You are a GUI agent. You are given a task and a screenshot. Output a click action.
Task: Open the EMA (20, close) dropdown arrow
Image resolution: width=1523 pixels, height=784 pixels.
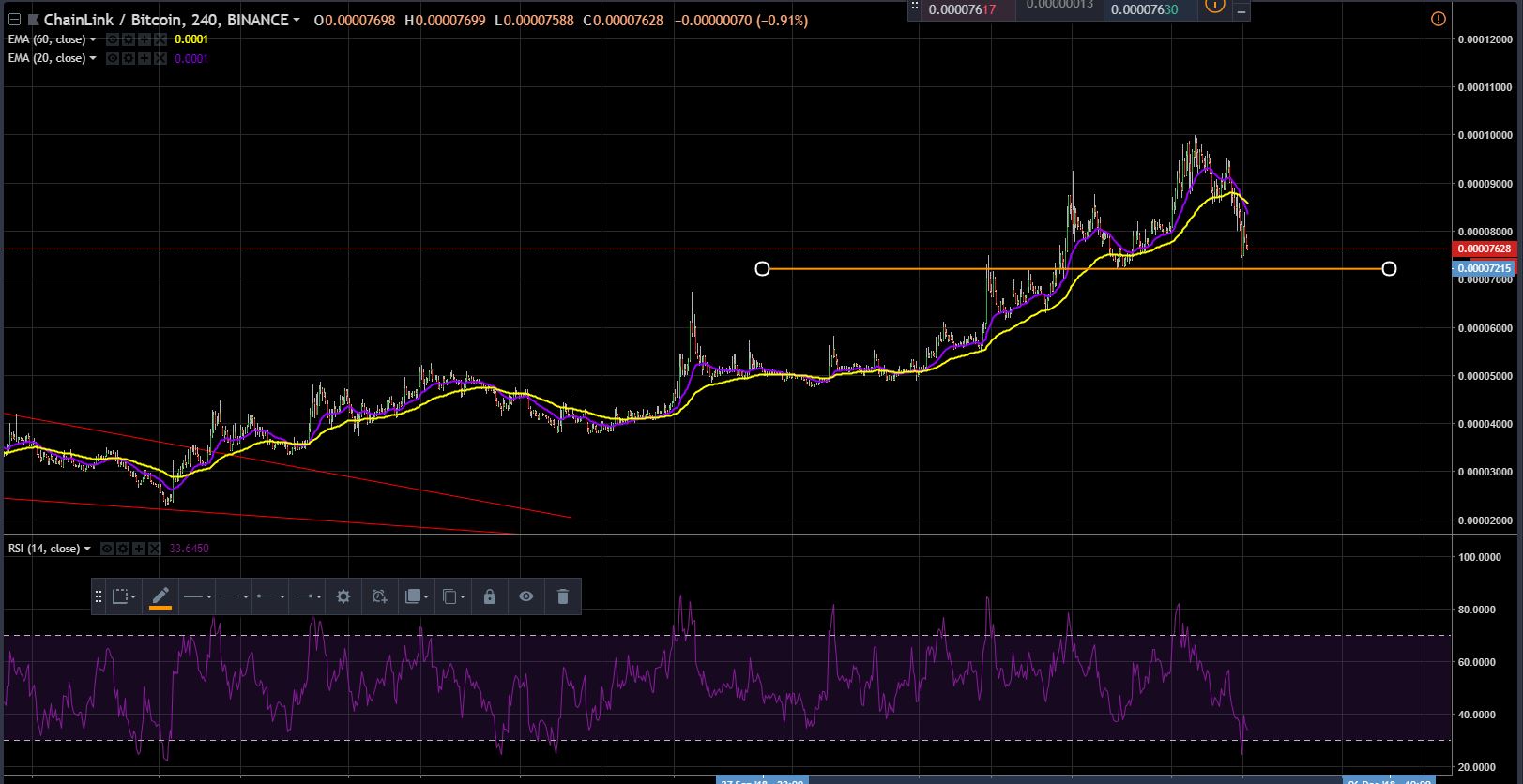point(93,58)
